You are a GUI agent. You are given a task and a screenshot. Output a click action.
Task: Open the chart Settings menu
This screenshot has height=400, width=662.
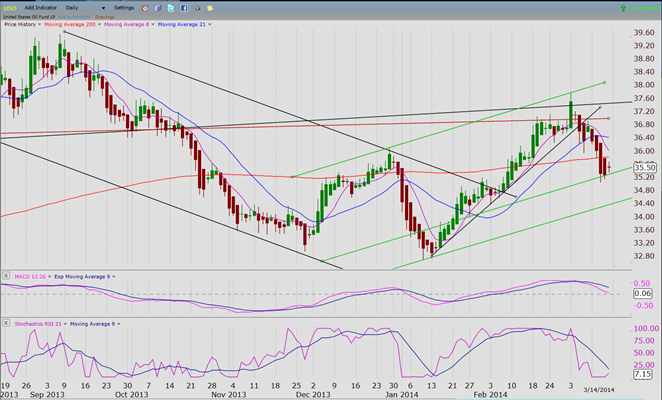tap(124, 7)
